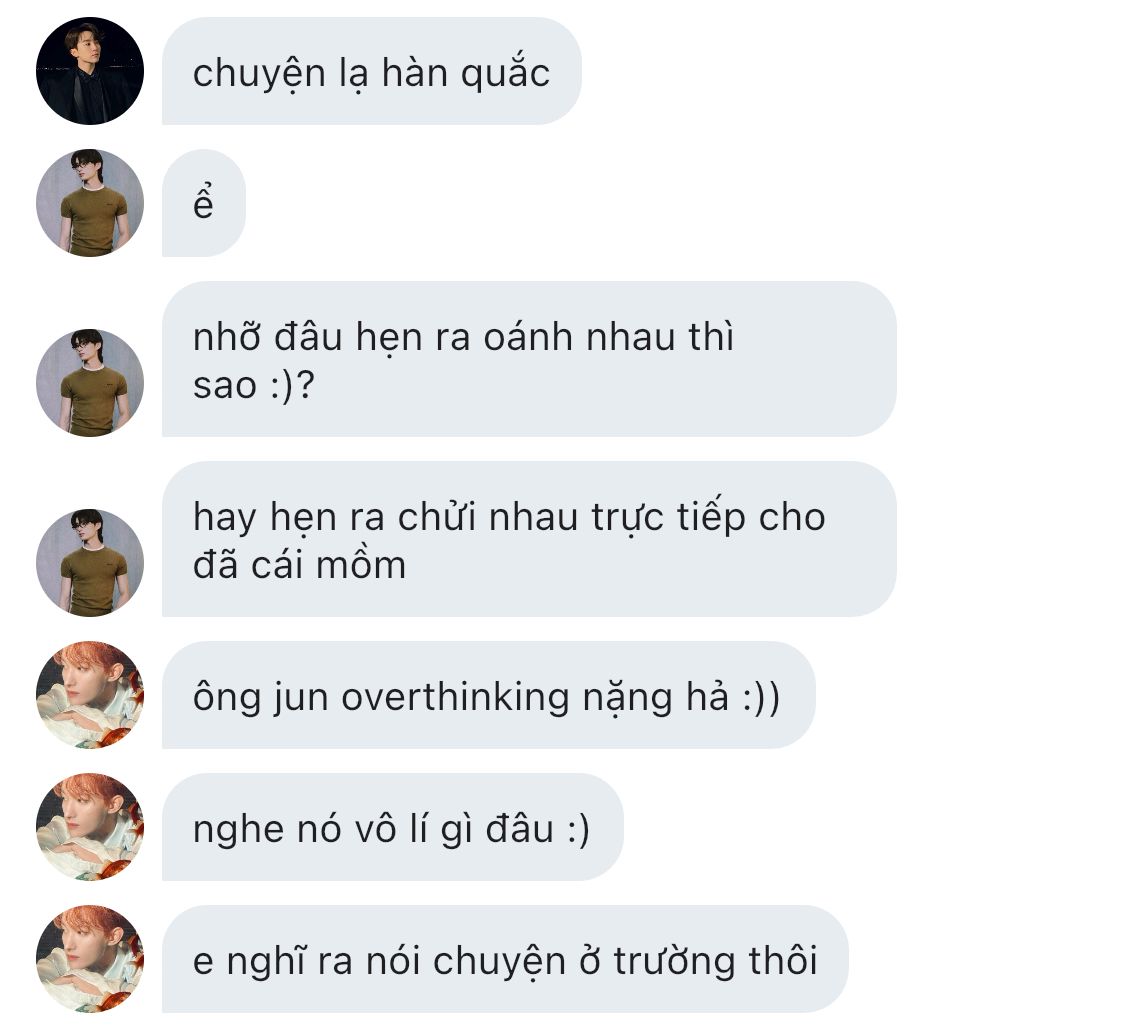Select the "chuyện lạ hàn quốc" message bubble
The width and height of the screenshot is (1125, 1025).
(372, 71)
